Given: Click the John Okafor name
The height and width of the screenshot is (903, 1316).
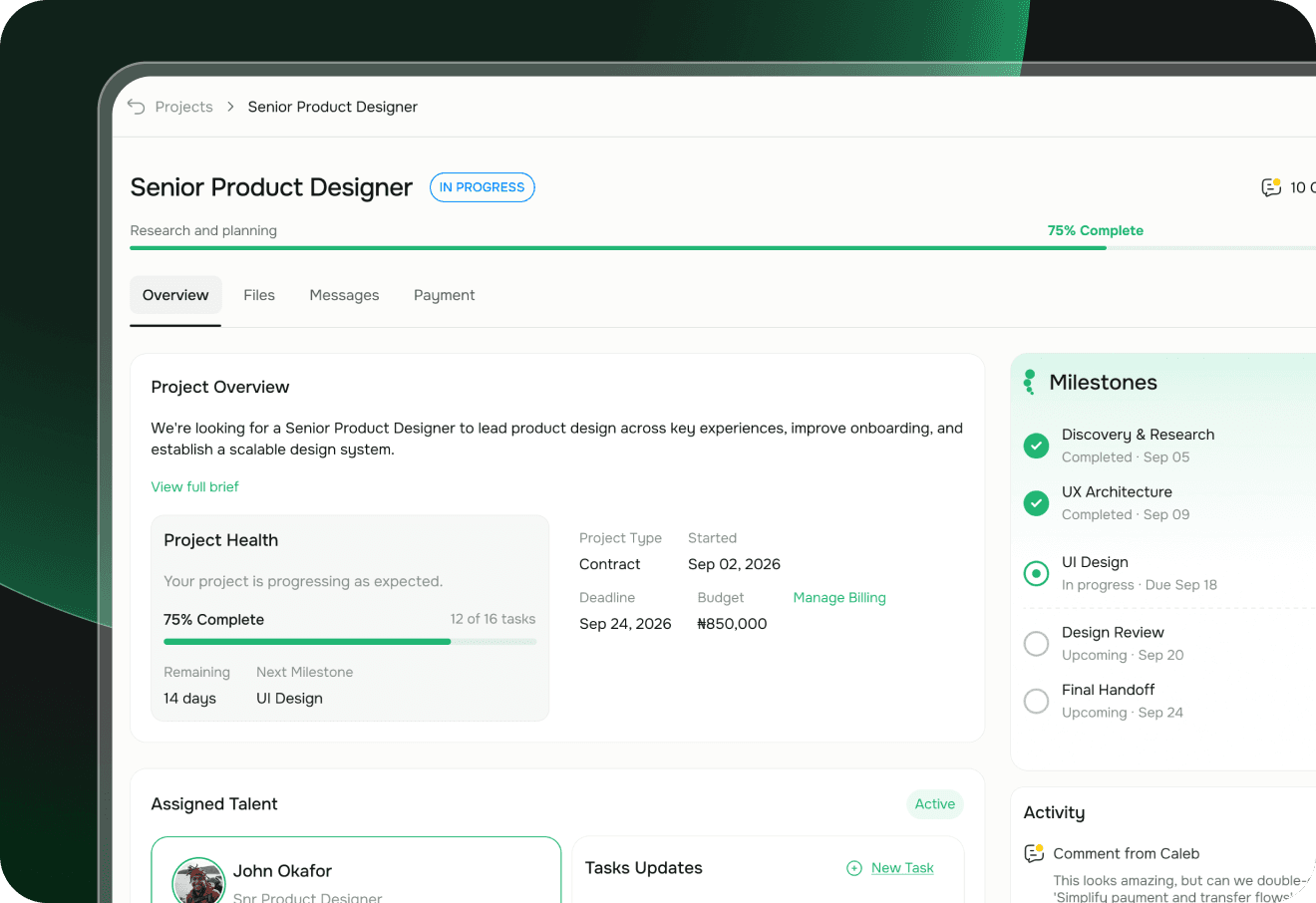Looking at the screenshot, I should point(282,871).
